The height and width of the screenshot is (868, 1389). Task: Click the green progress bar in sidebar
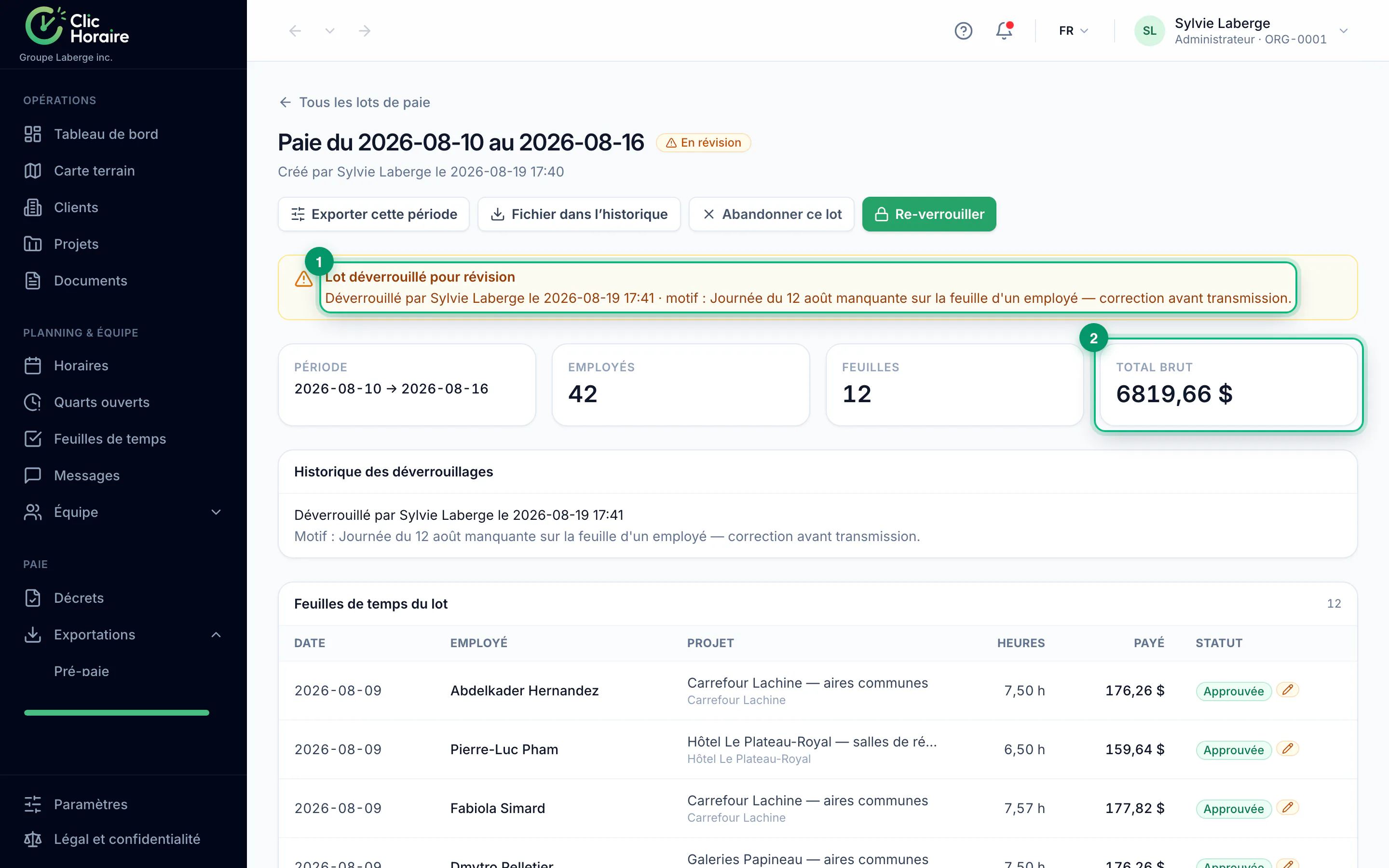pos(117,712)
